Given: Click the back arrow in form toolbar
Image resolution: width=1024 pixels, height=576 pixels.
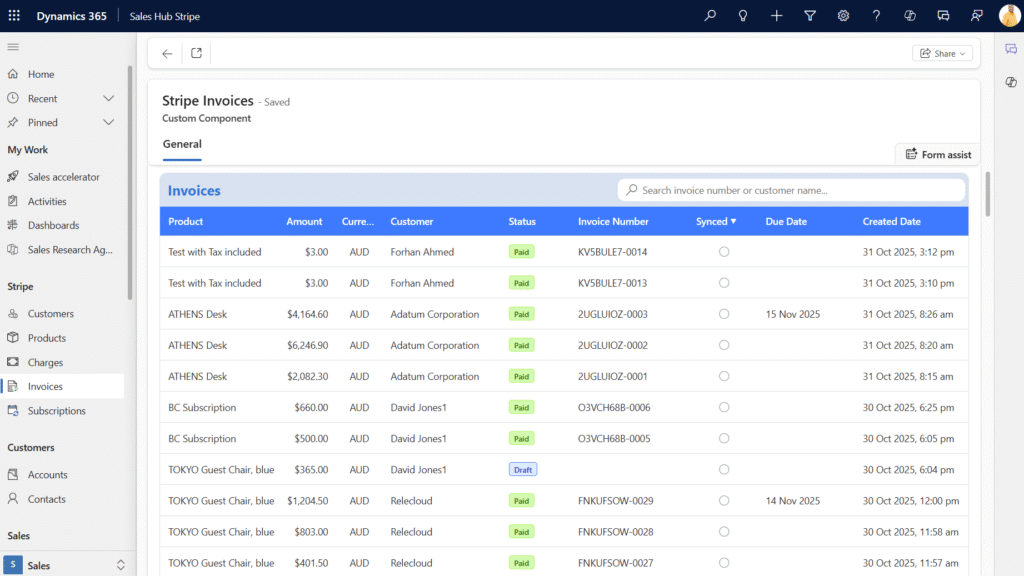Looking at the screenshot, I should tap(167, 54).
